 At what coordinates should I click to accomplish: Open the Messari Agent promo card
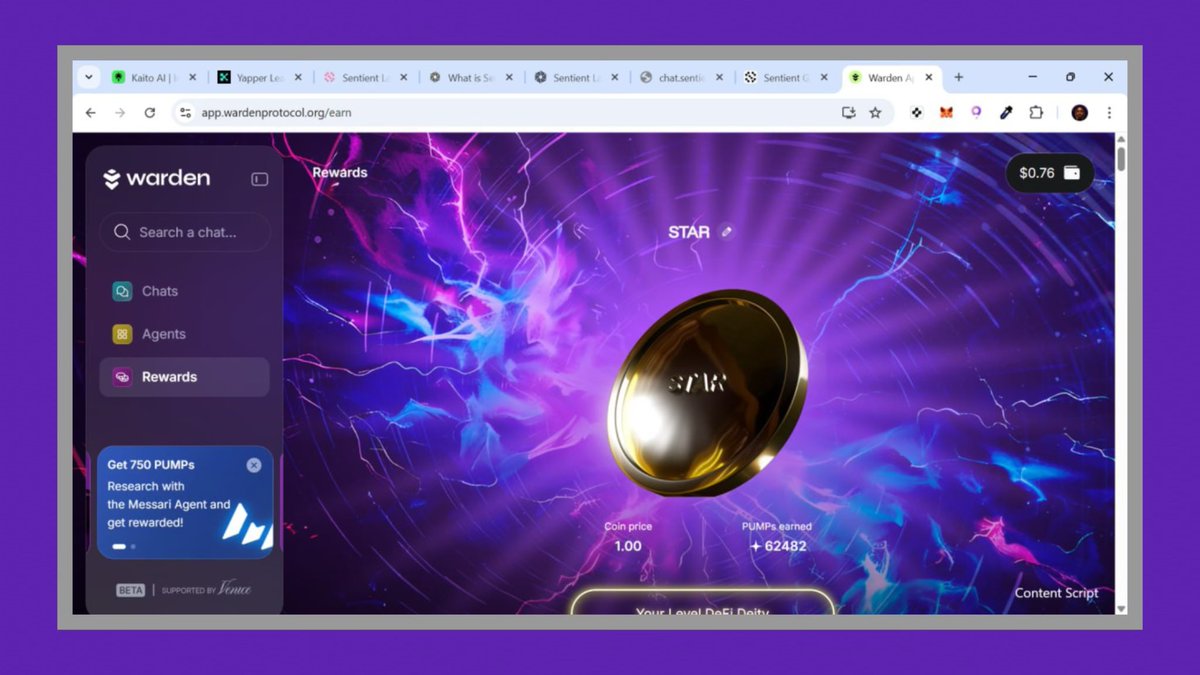184,502
